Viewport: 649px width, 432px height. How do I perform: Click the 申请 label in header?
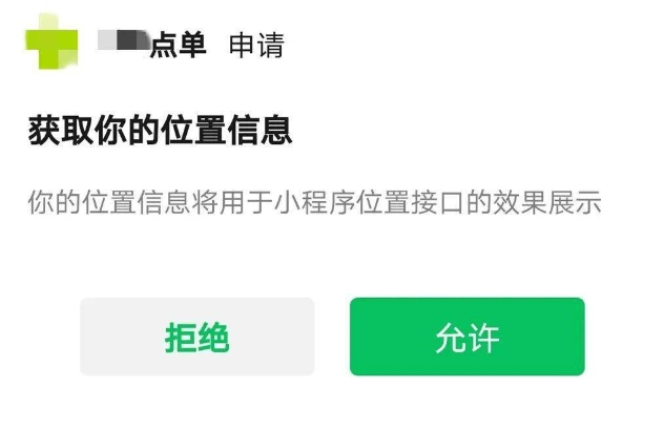tap(257, 45)
